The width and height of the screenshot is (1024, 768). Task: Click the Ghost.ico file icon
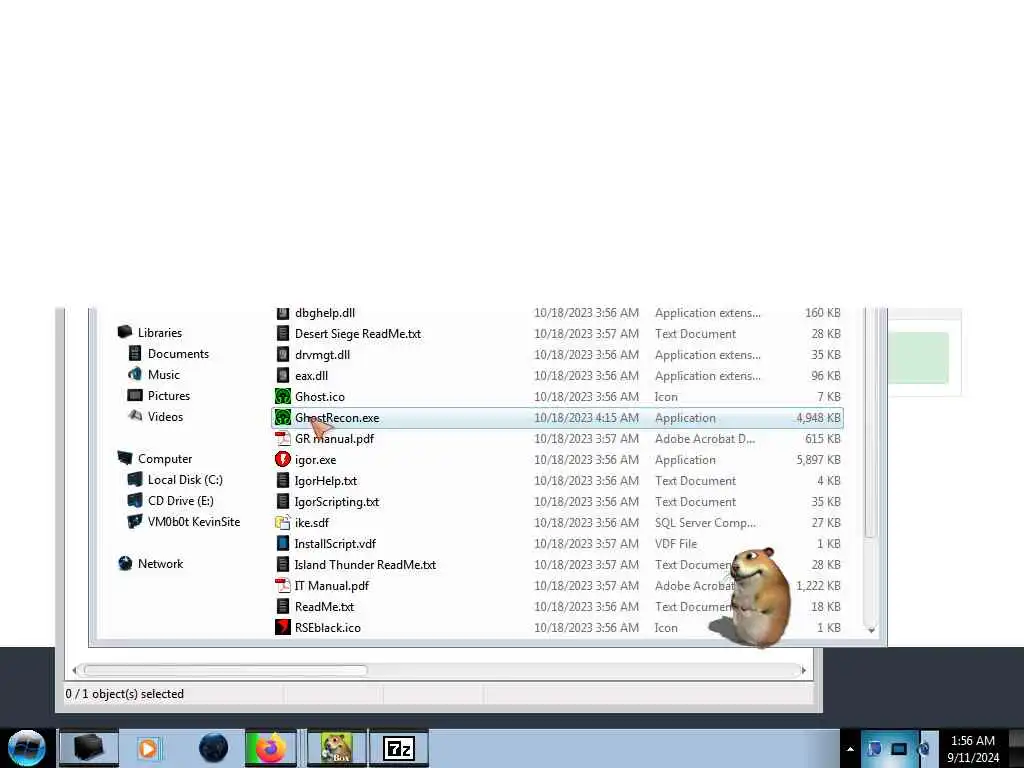click(x=282, y=396)
